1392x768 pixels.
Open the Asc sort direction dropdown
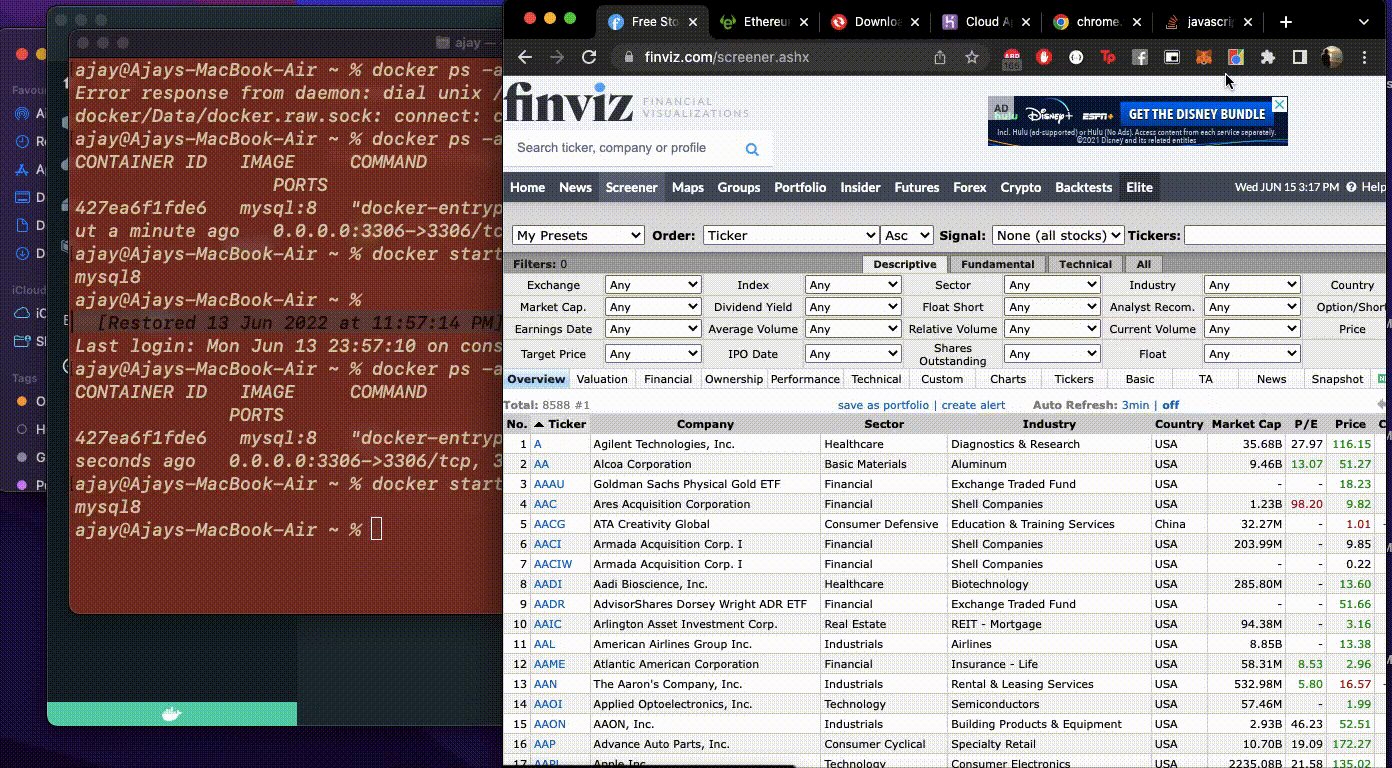[906, 235]
